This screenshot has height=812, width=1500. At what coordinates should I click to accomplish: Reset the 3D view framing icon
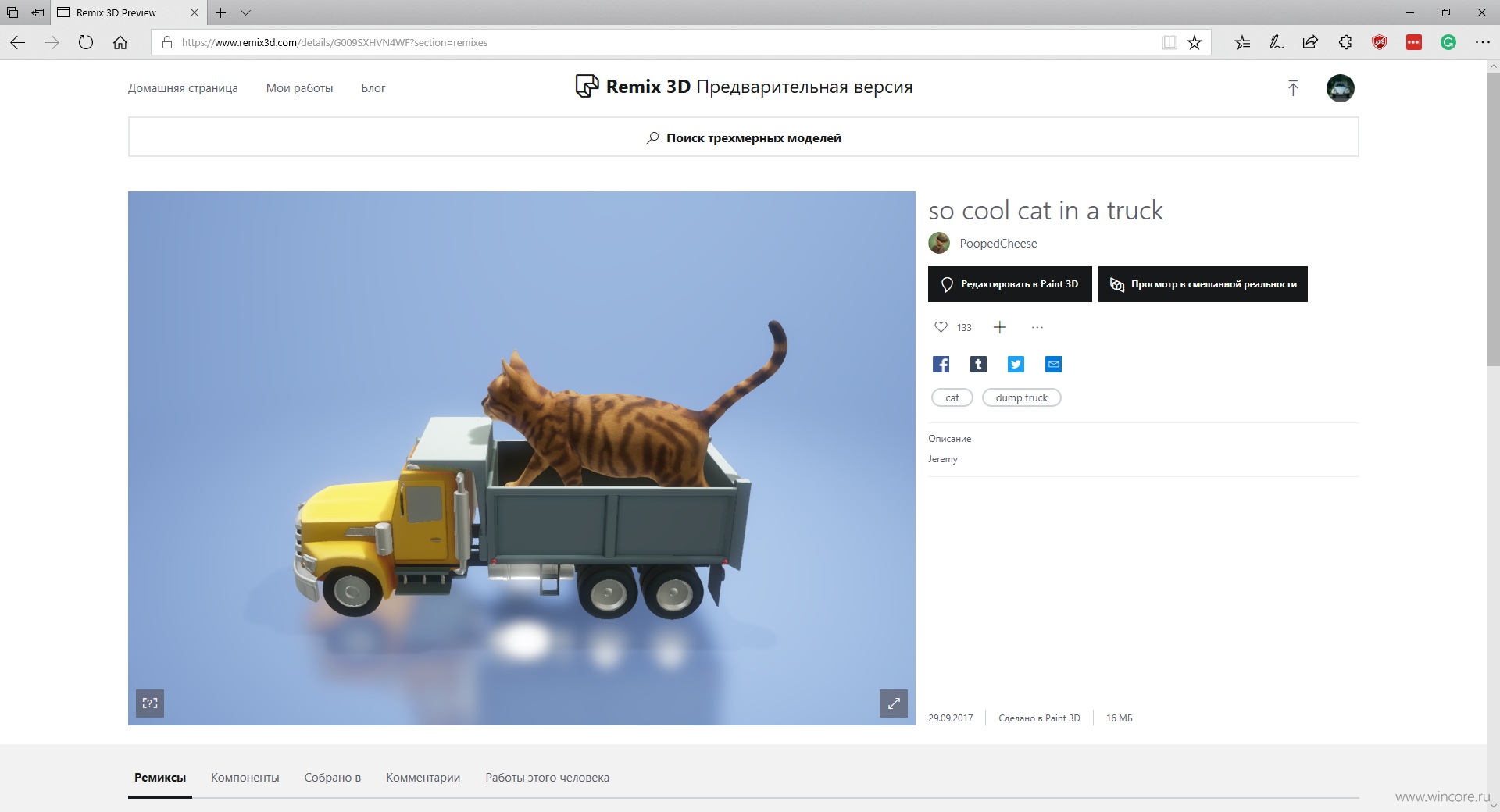click(150, 703)
